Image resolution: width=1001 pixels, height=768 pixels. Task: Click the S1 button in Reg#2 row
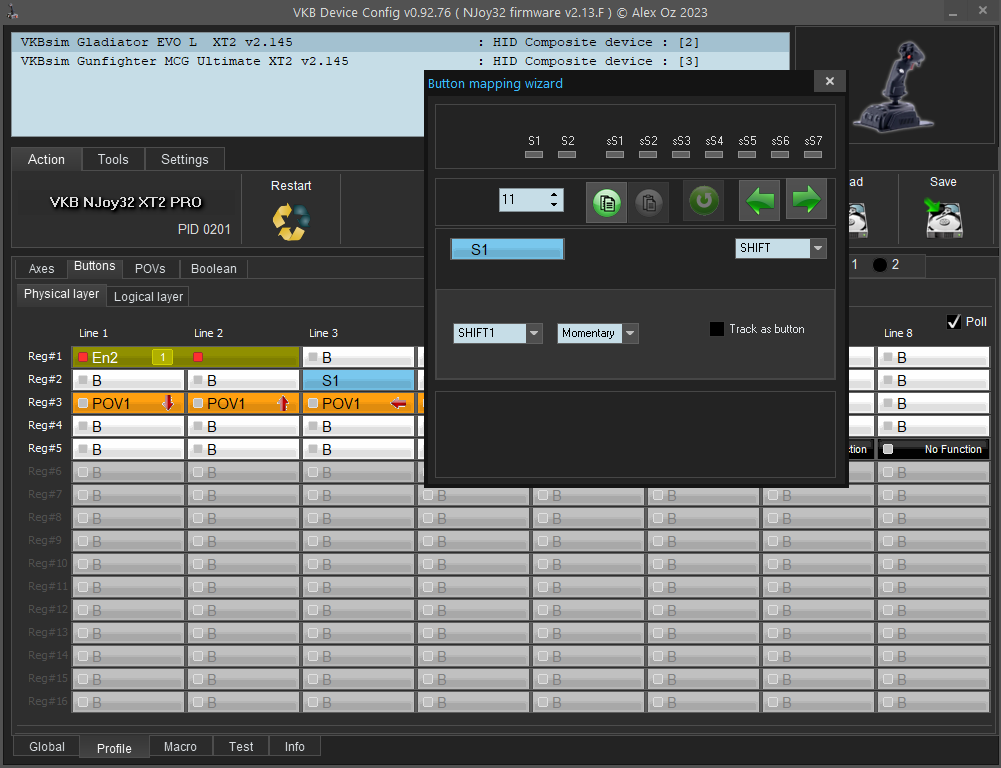point(358,380)
